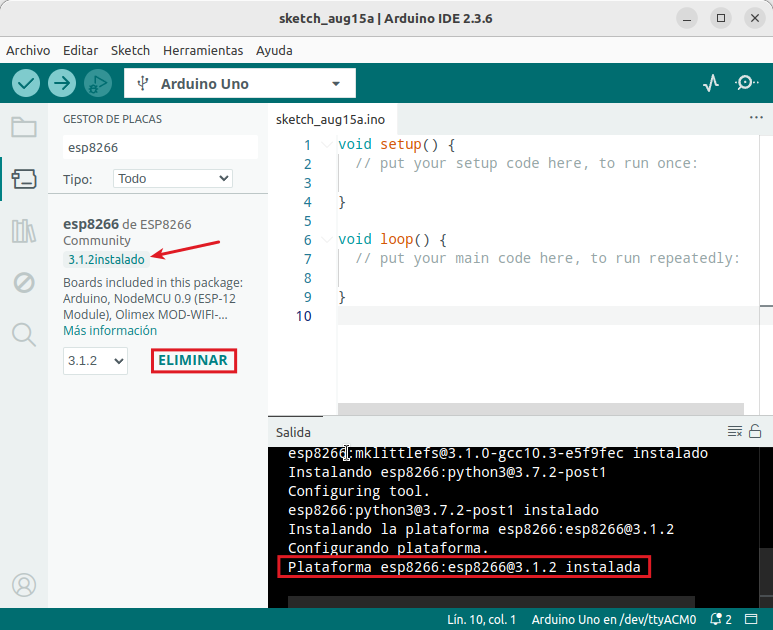Viewport: 773px width, 630px height.
Task: Place cursor on line 1 'void setup() {'
Action: coord(396,144)
